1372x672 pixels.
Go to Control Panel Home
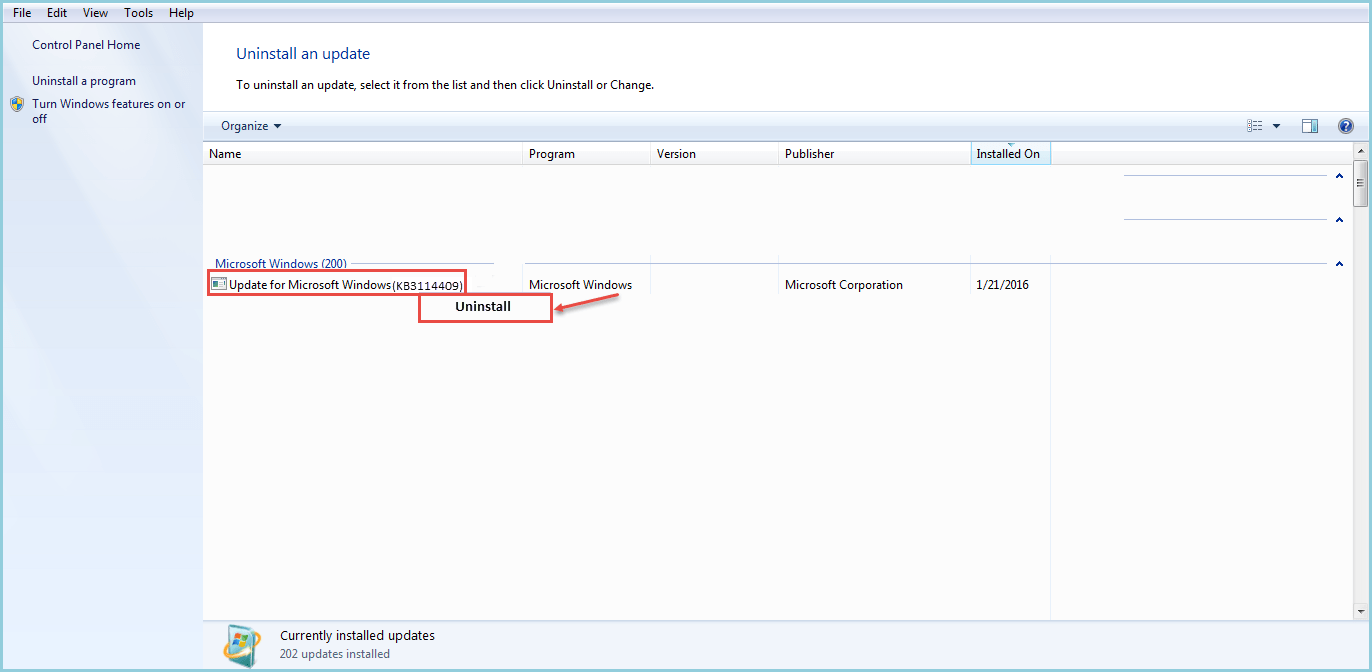tap(86, 45)
